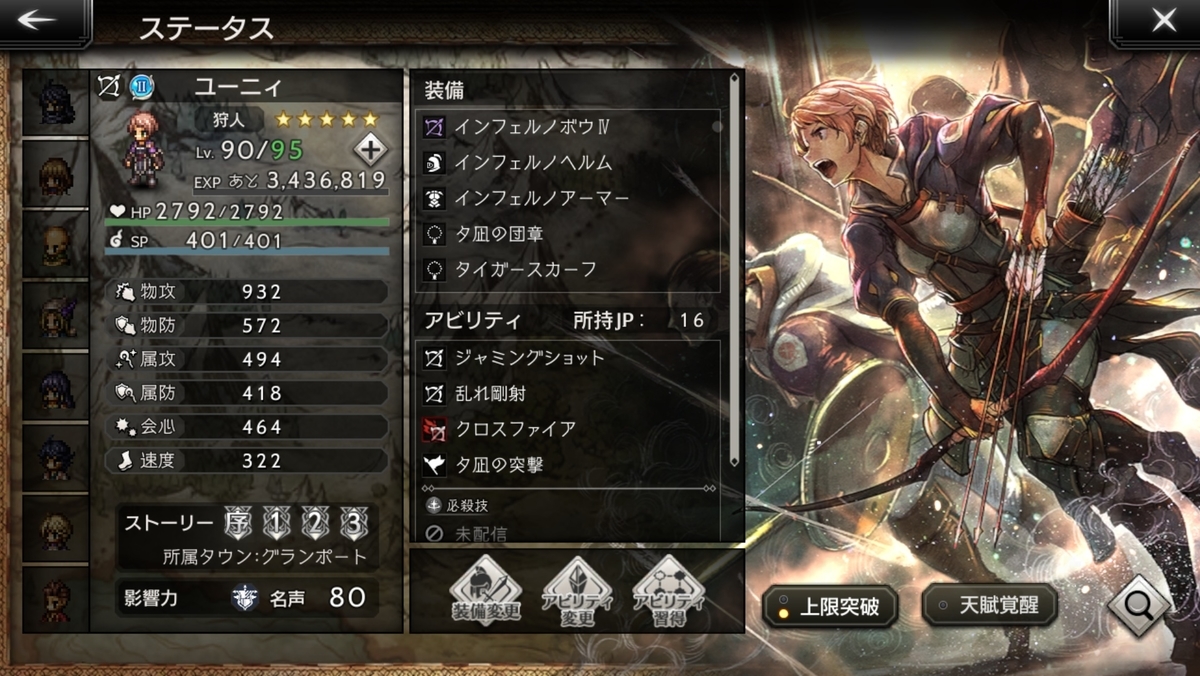Click 上限突破 limit break button
This screenshot has height=676, width=1200.
point(829,606)
